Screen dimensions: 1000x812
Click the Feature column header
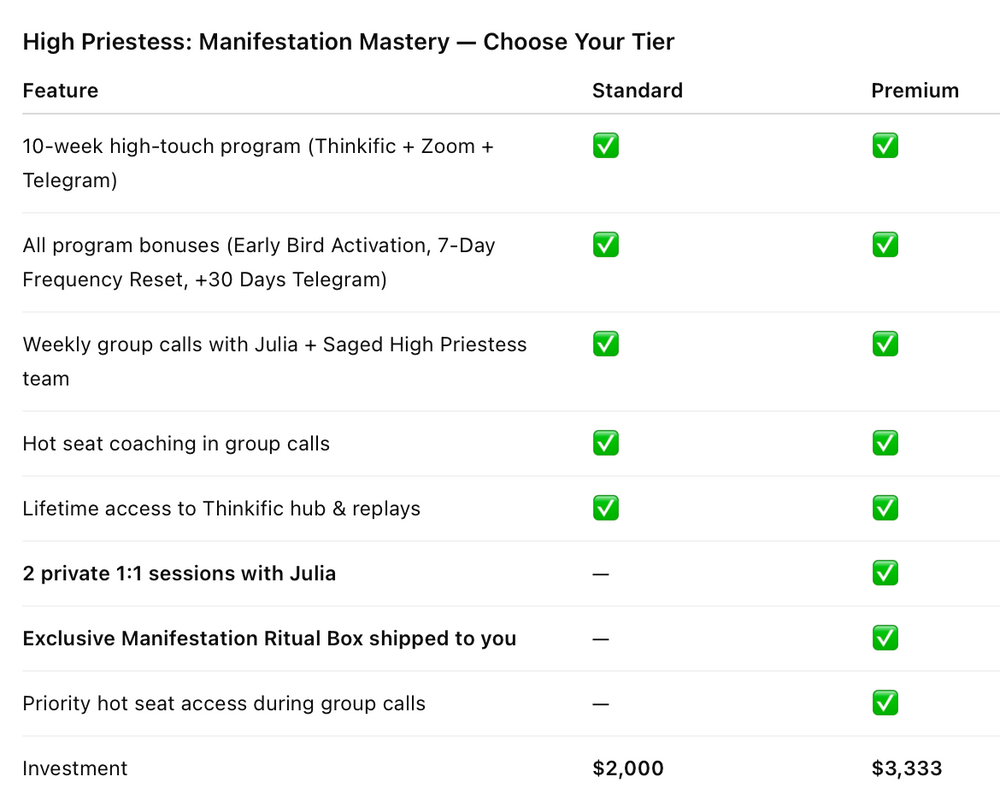click(61, 91)
